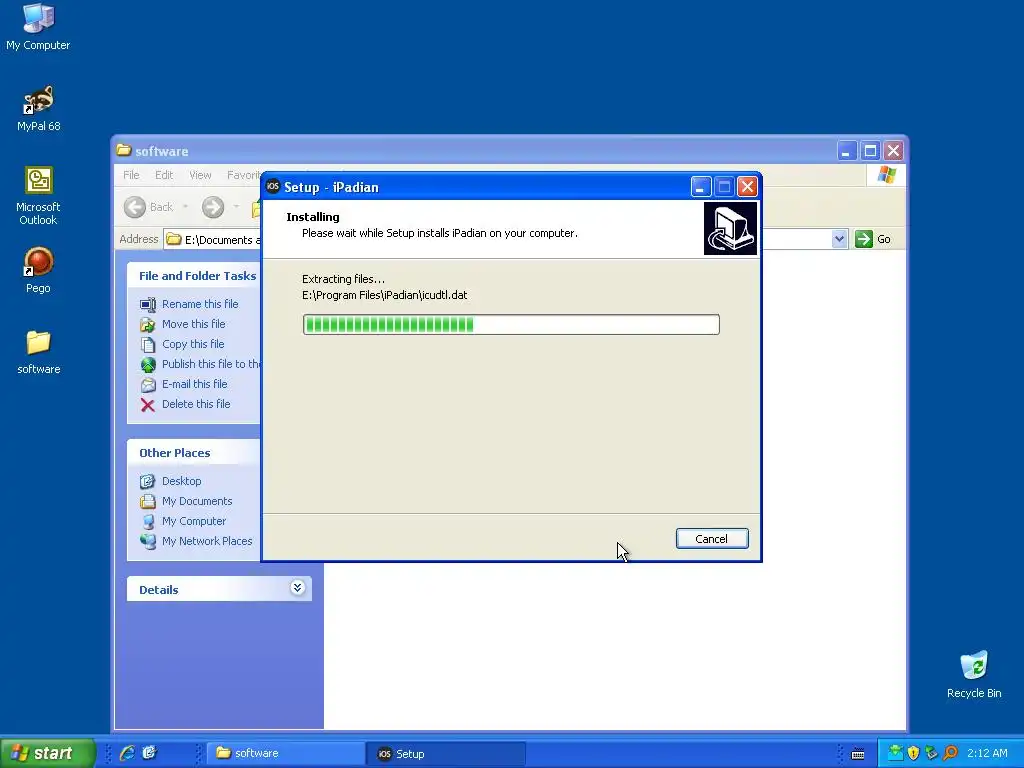Image resolution: width=1024 pixels, height=768 pixels.
Task: Expand the address bar dropdown list
Action: coord(840,239)
